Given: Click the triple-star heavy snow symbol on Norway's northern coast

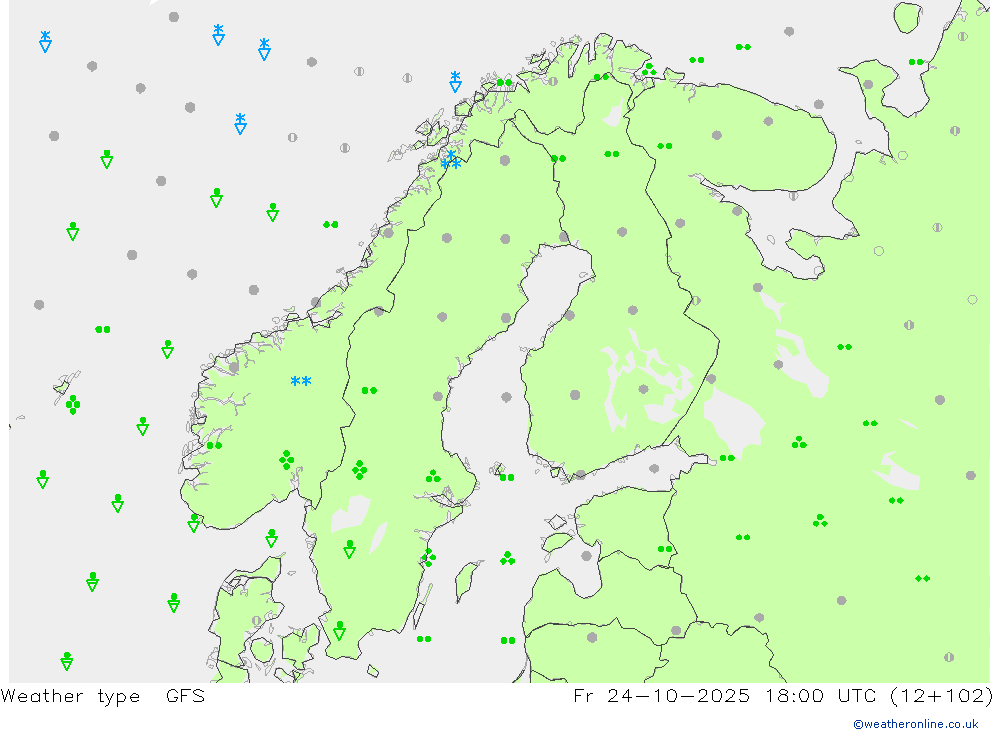Looking at the screenshot, I should click(451, 159).
